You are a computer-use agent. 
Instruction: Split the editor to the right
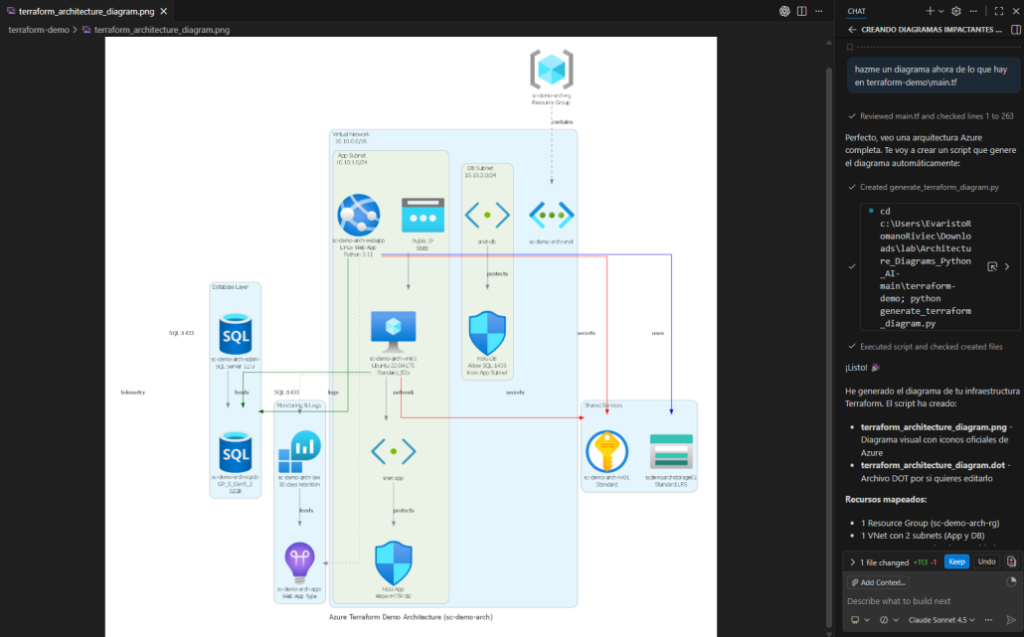click(x=804, y=11)
